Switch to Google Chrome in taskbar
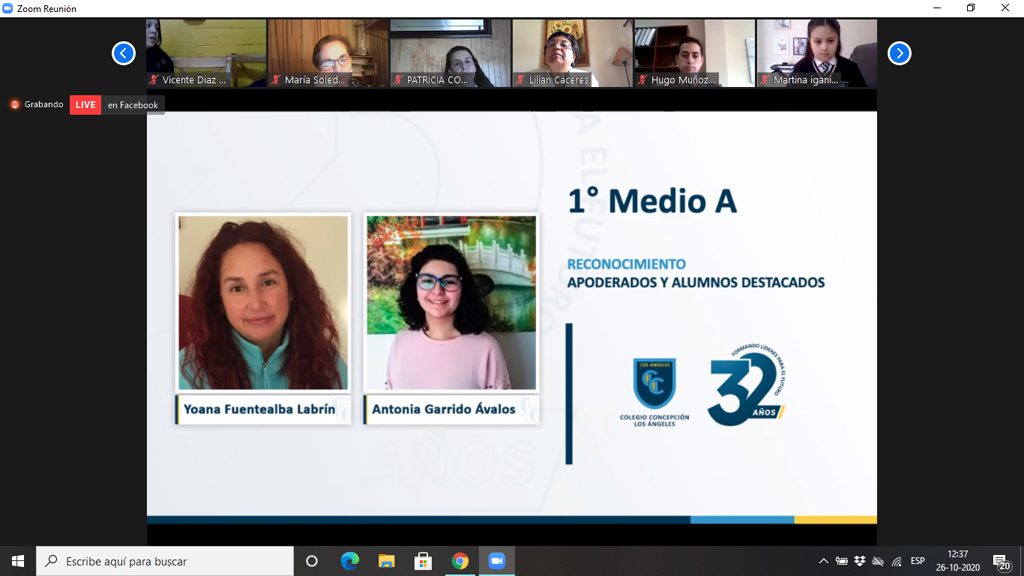 click(x=460, y=561)
